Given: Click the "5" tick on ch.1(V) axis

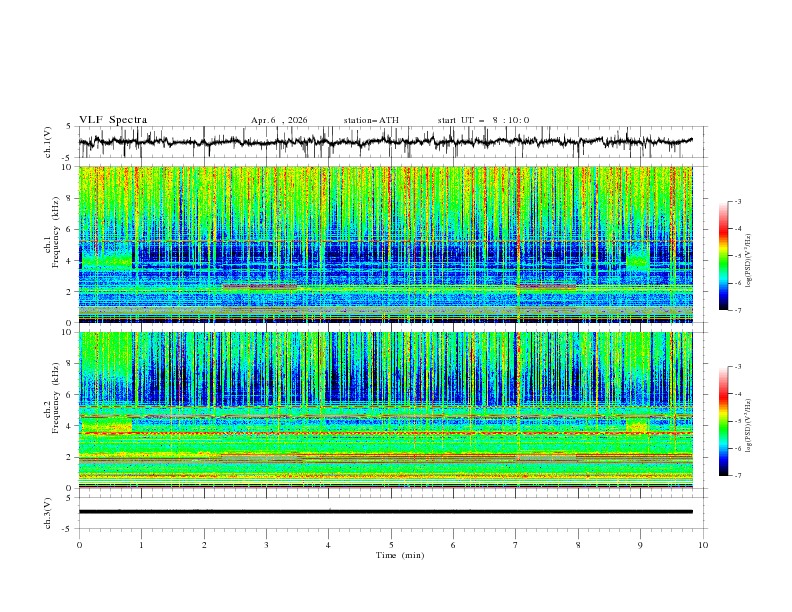Looking at the screenshot, I should [x=70, y=126].
